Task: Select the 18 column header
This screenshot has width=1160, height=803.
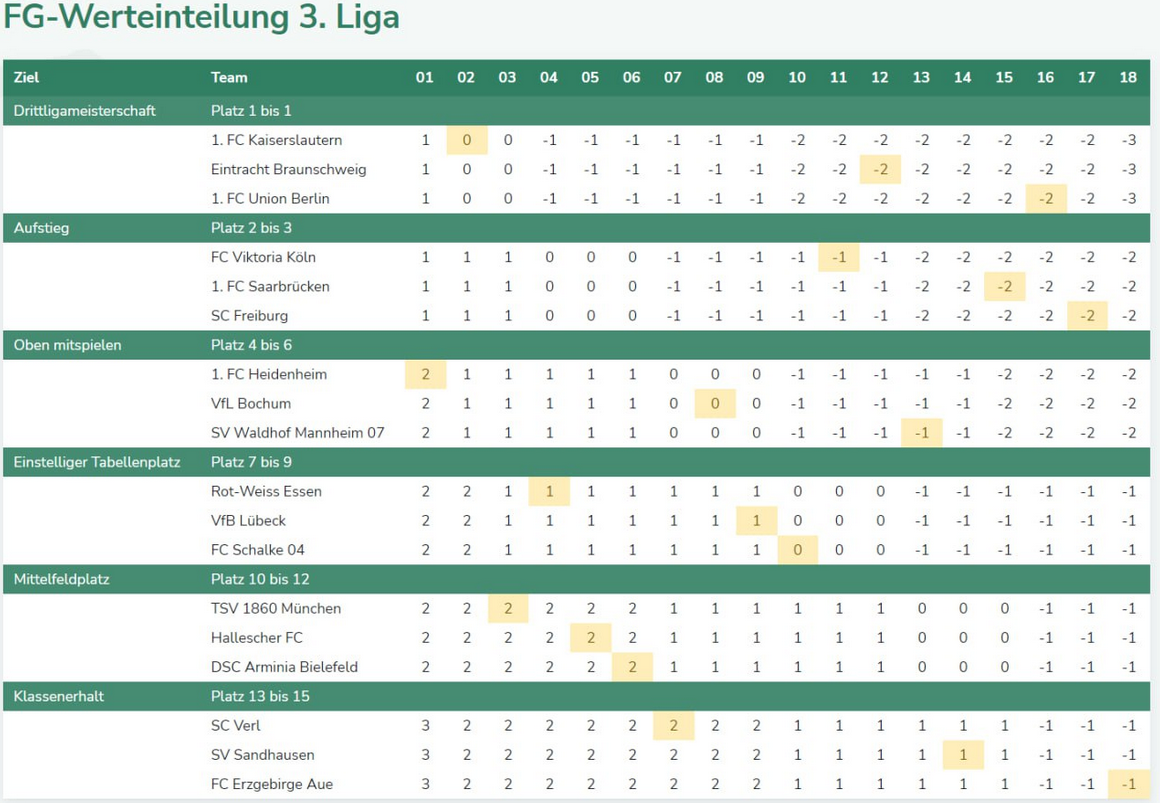Action: (x=1128, y=77)
